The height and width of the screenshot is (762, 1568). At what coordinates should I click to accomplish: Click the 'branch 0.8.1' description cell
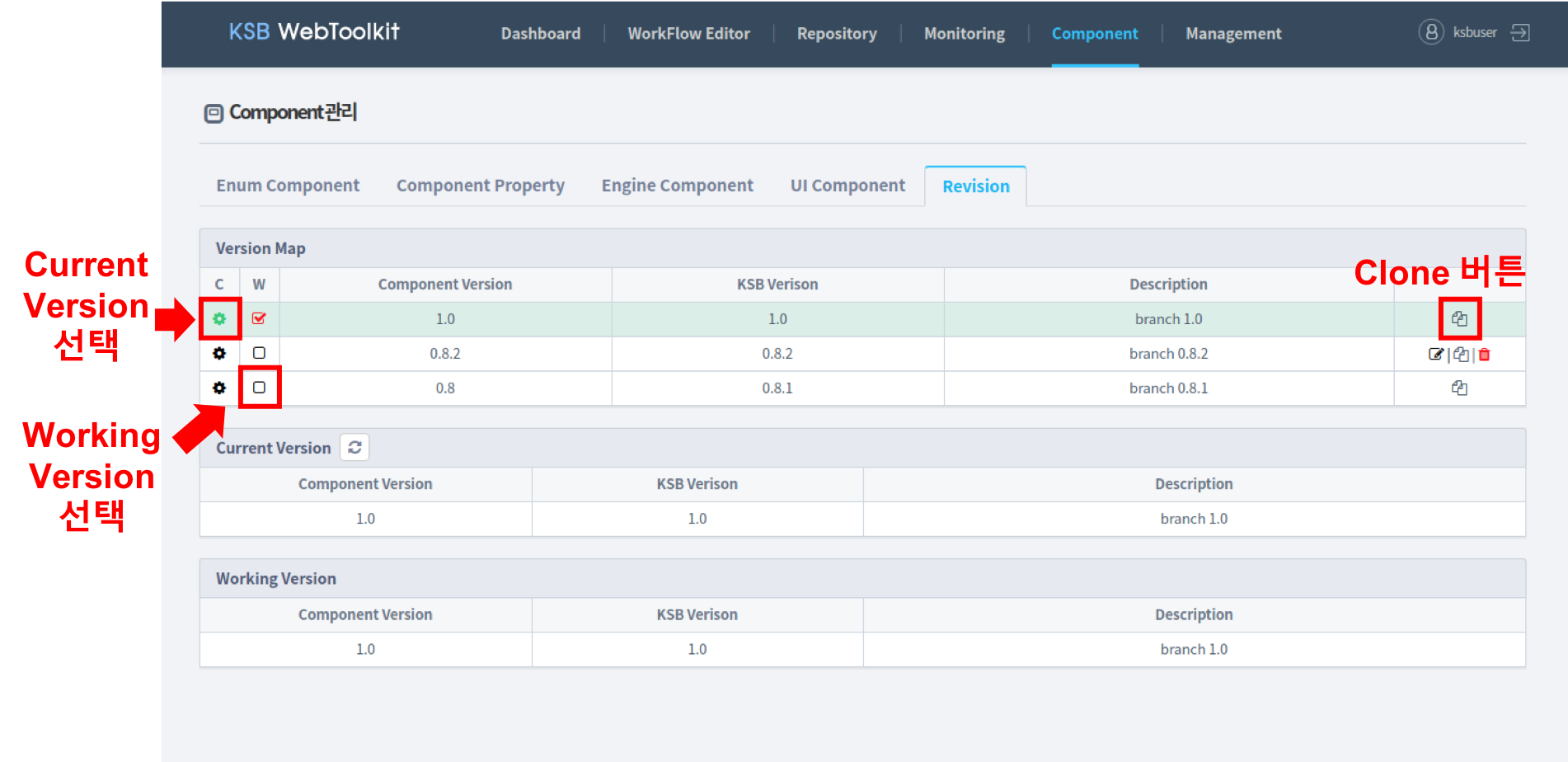1168,388
